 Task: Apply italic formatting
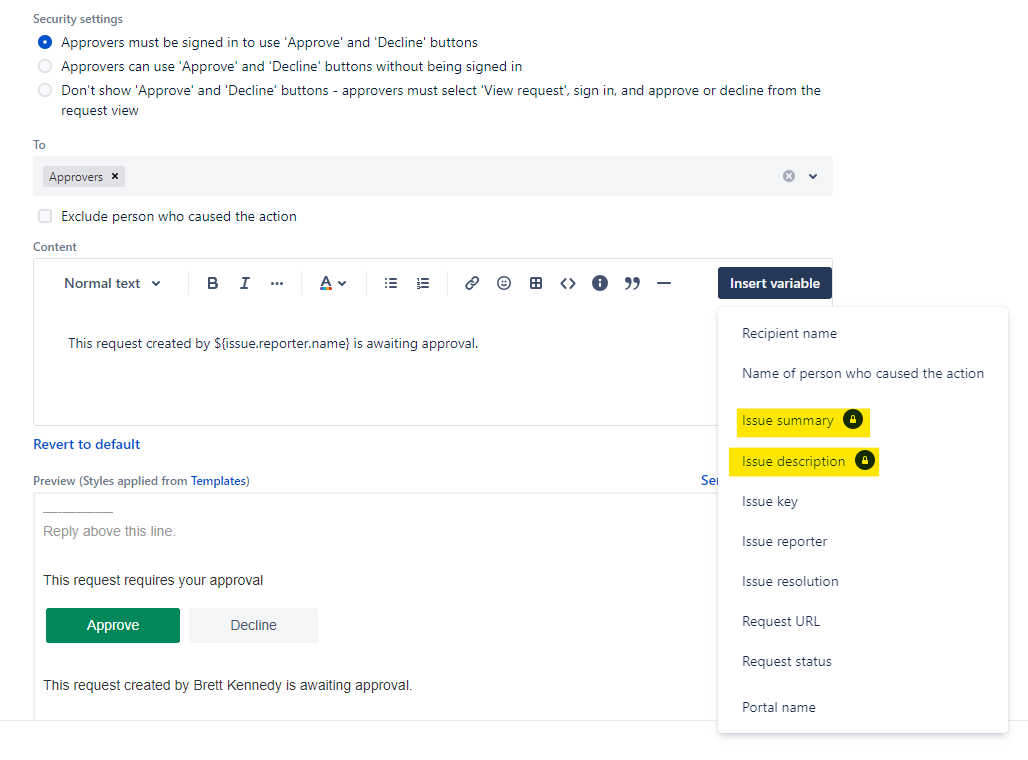pos(244,283)
